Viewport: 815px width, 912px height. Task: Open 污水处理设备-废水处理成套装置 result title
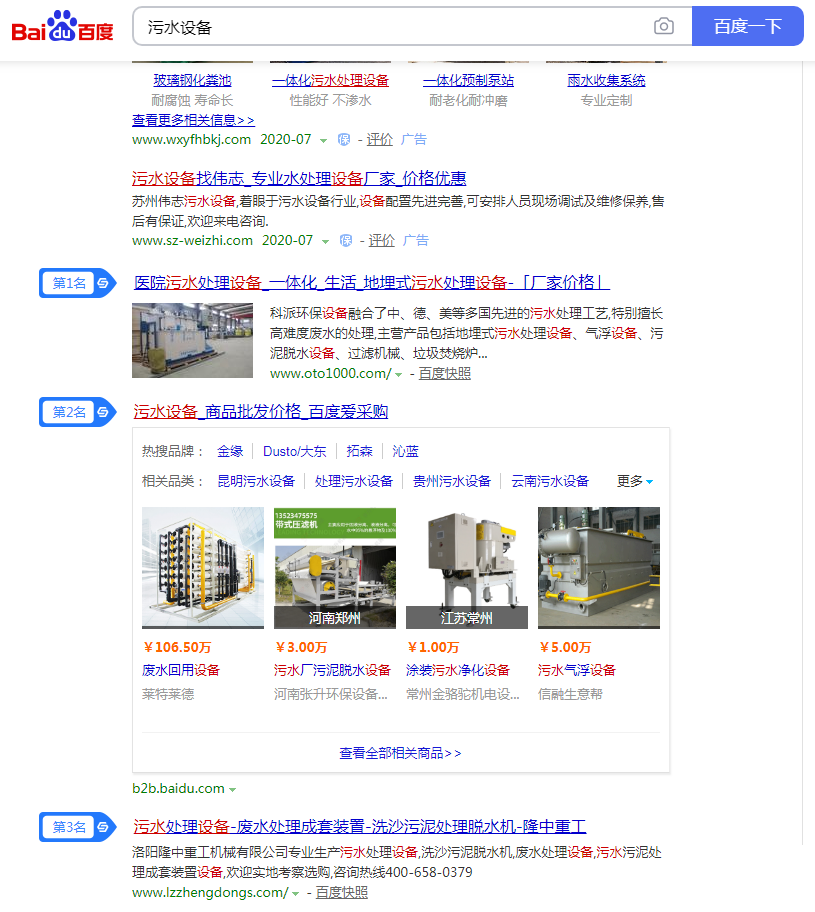(x=360, y=826)
